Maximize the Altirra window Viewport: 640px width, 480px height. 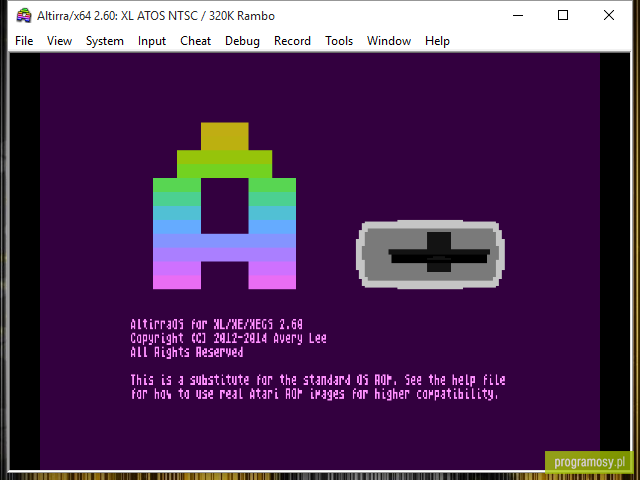tap(563, 16)
